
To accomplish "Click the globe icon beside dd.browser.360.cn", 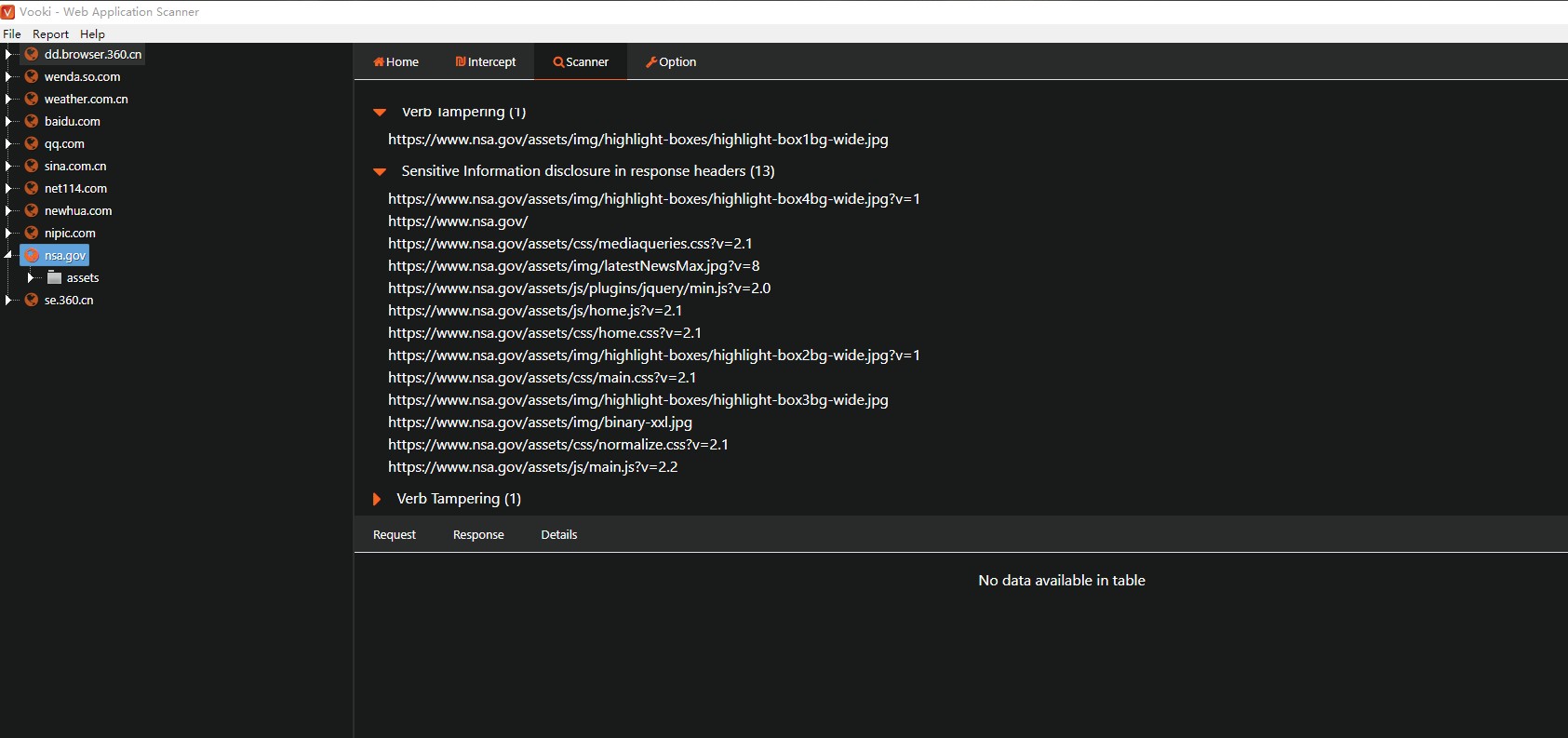I will tap(32, 54).
